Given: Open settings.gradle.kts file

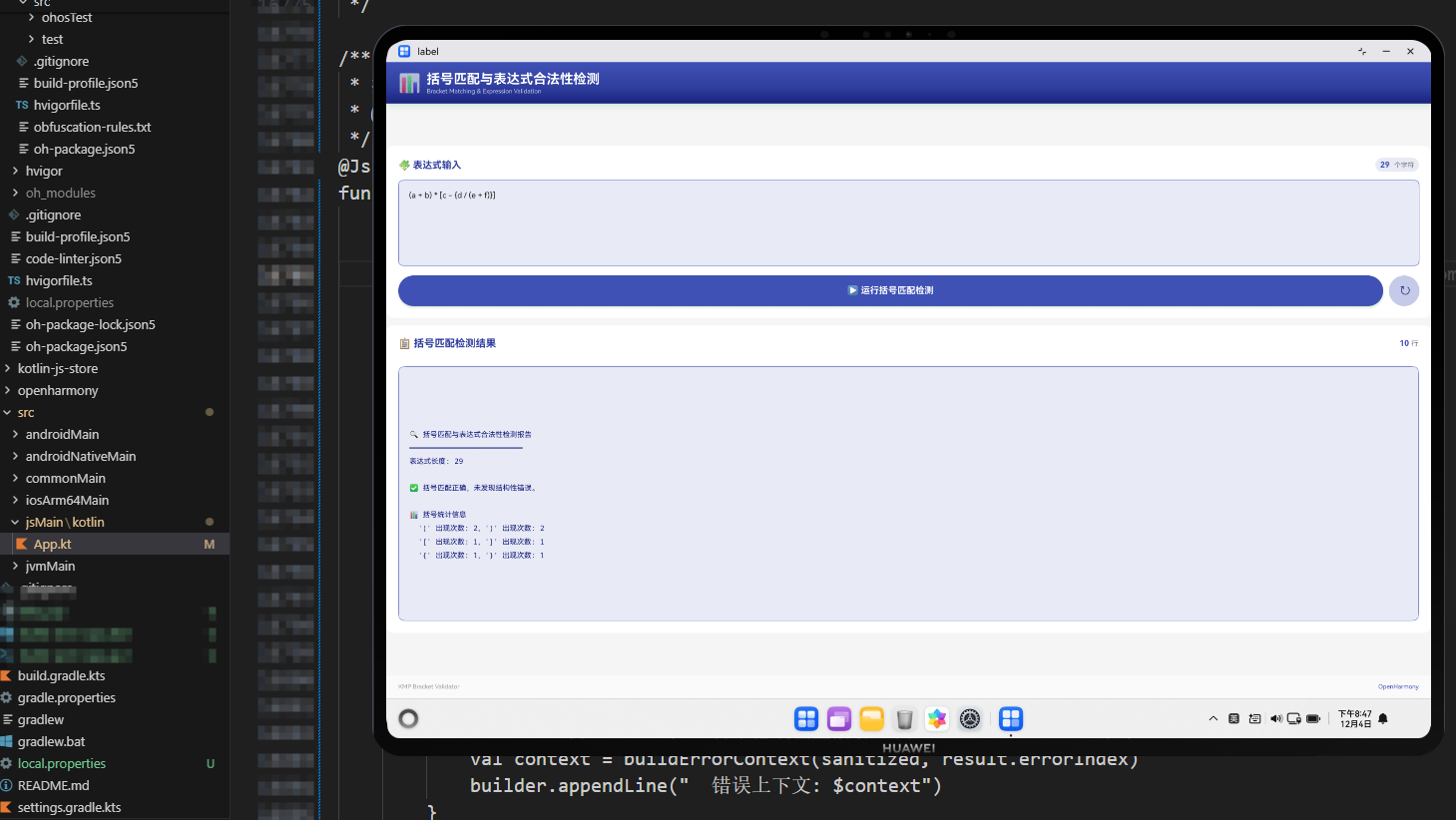Looking at the screenshot, I should click(69, 807).
